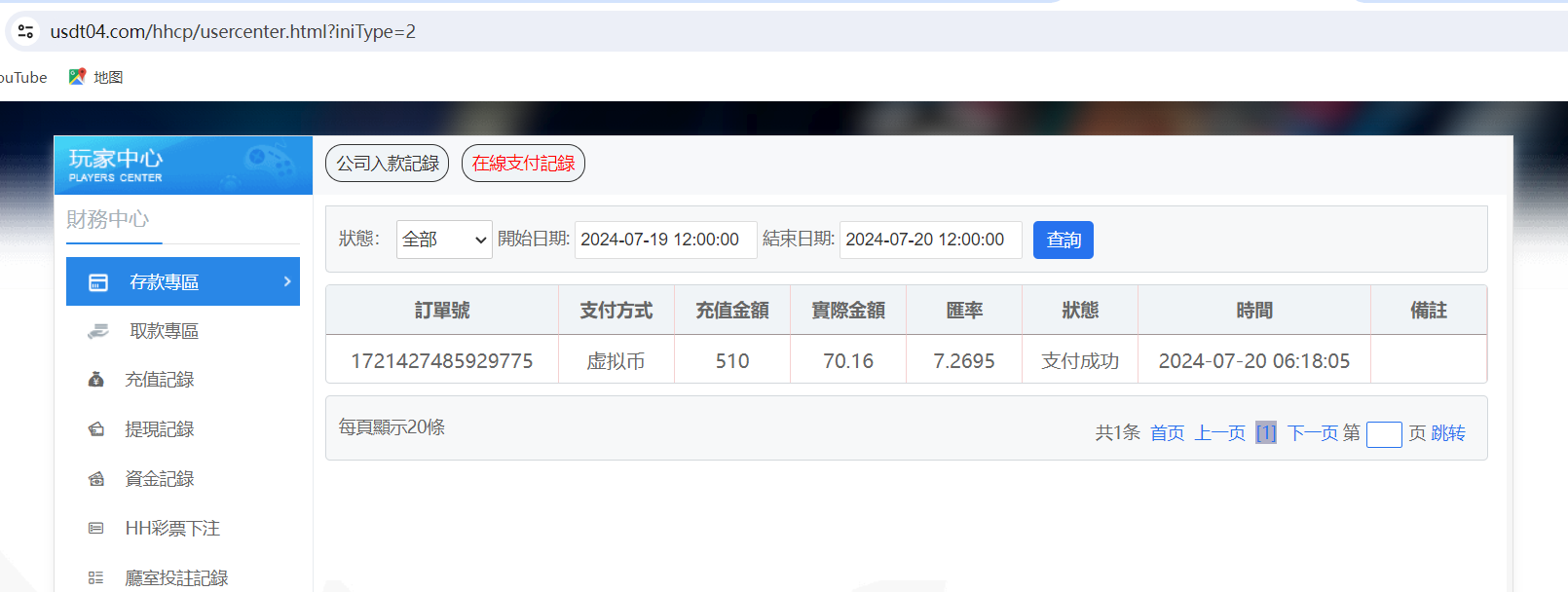Click the site info icon in address bar
Screen dimensions: 1568x592
tap(26, 31)
